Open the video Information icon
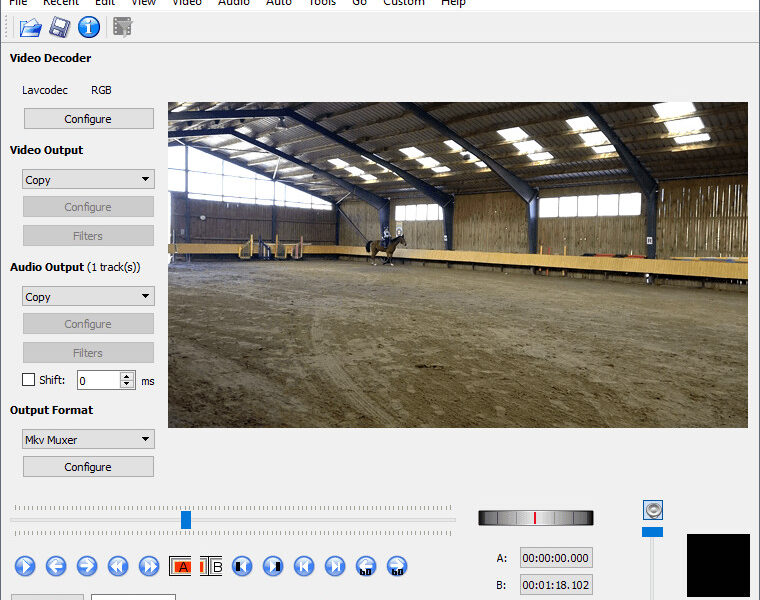Viewport: 760px width, 600px height. (89, 27)
